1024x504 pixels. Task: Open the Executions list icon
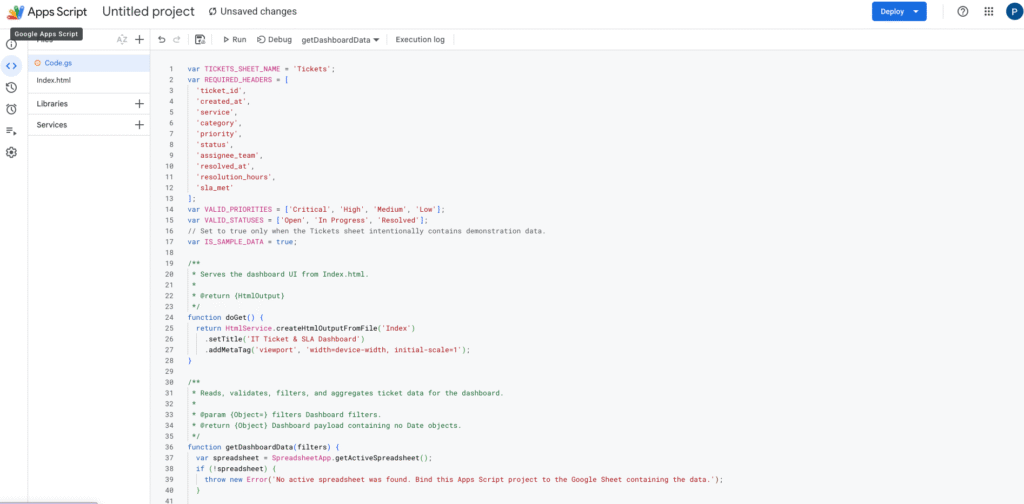(x=11, y=131)
